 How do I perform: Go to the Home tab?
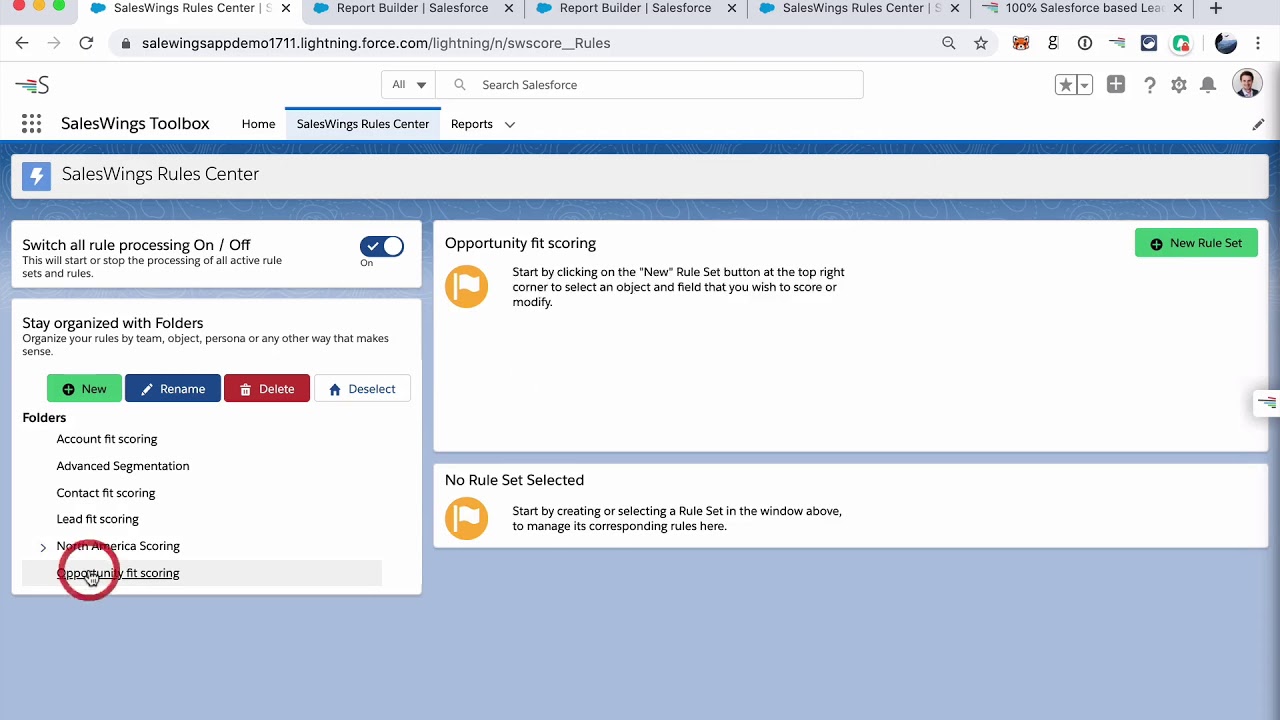[258, 124]
